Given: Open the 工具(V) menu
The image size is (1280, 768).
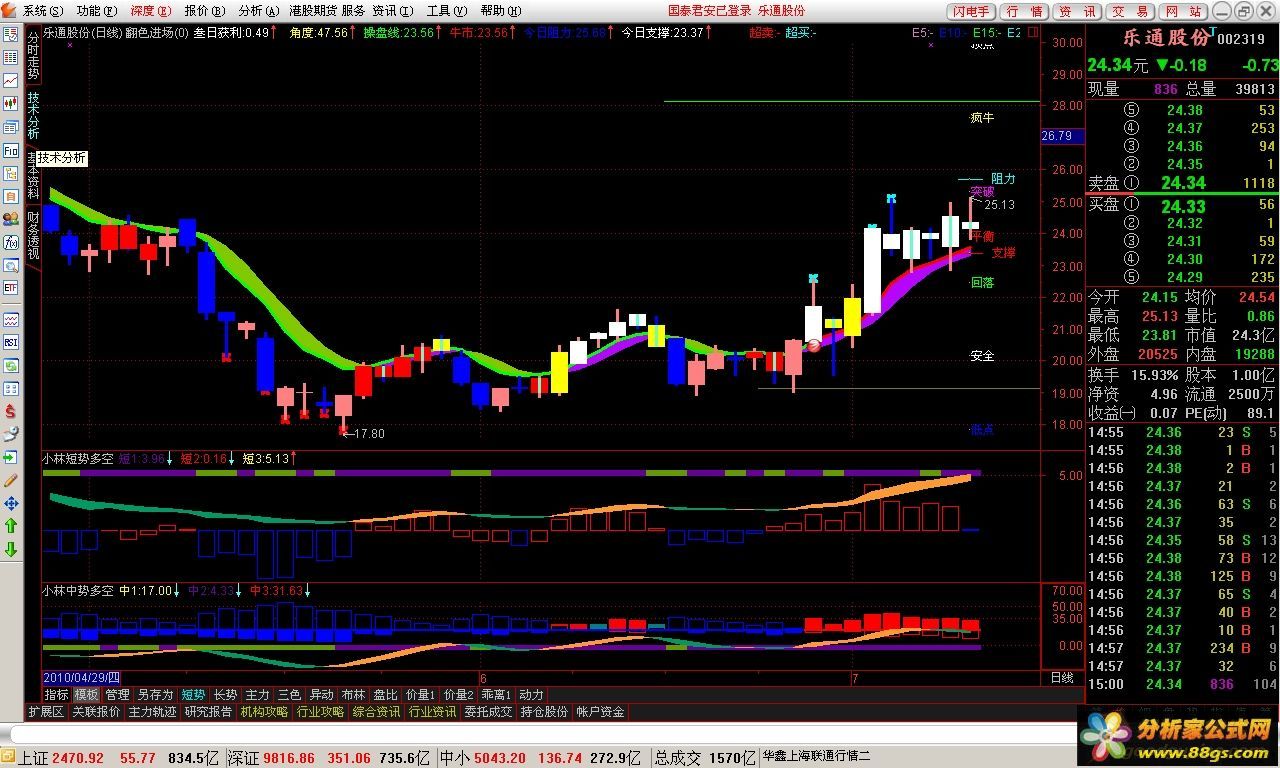Looking at the screenshot, I should [446, 11].
